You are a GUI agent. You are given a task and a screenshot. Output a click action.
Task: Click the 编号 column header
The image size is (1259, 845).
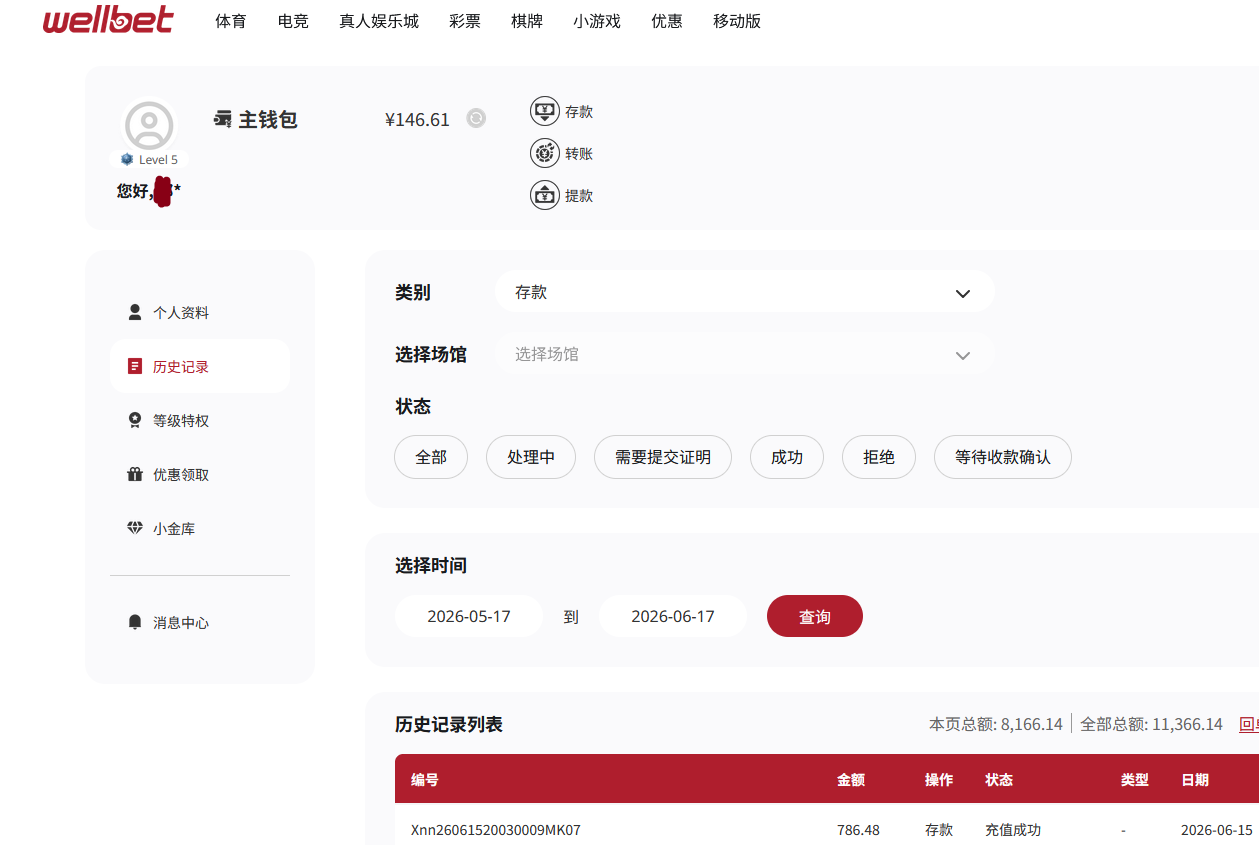point(425,780)
